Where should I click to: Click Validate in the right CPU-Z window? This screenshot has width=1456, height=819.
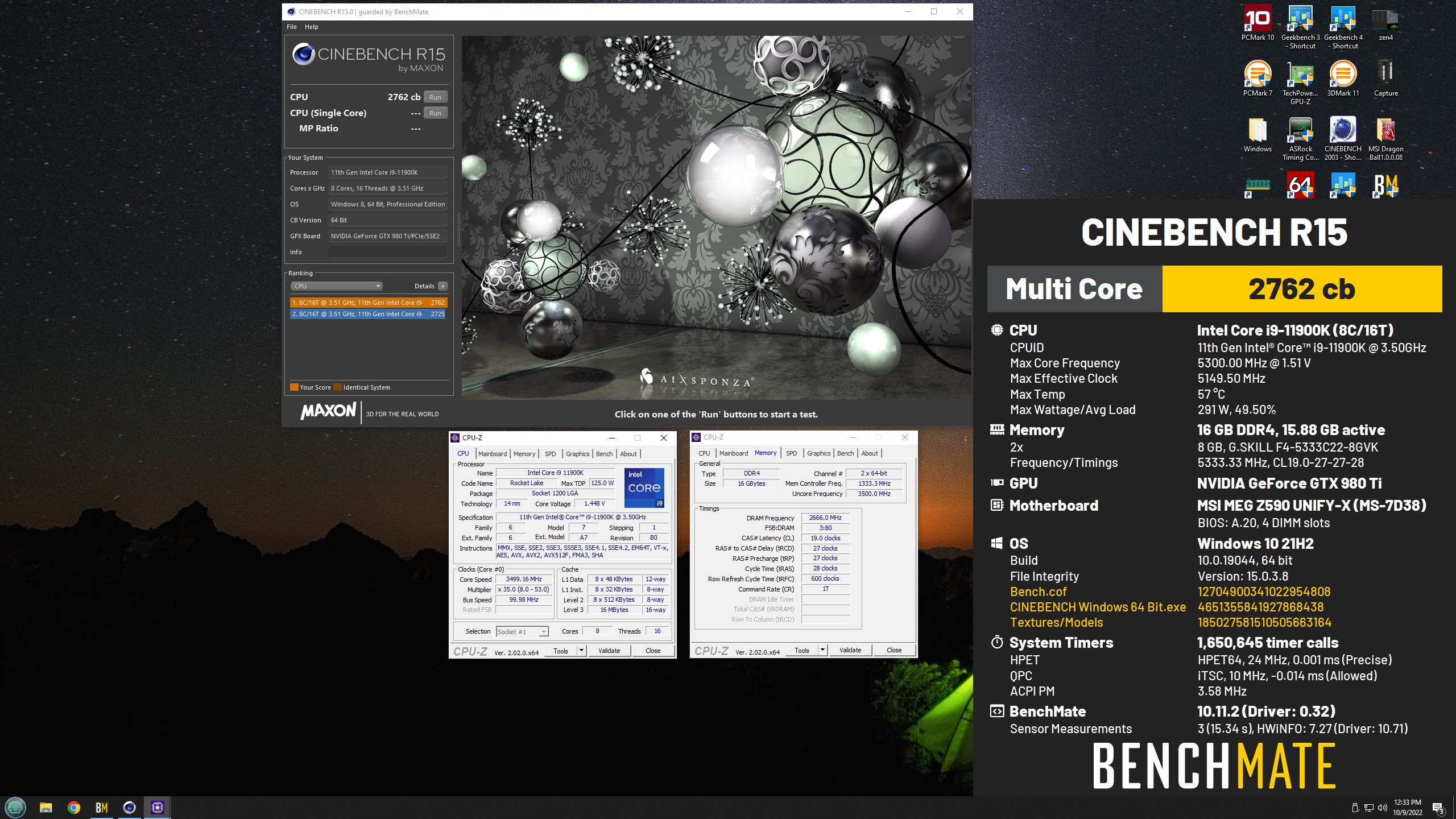[x=850, y=650]
